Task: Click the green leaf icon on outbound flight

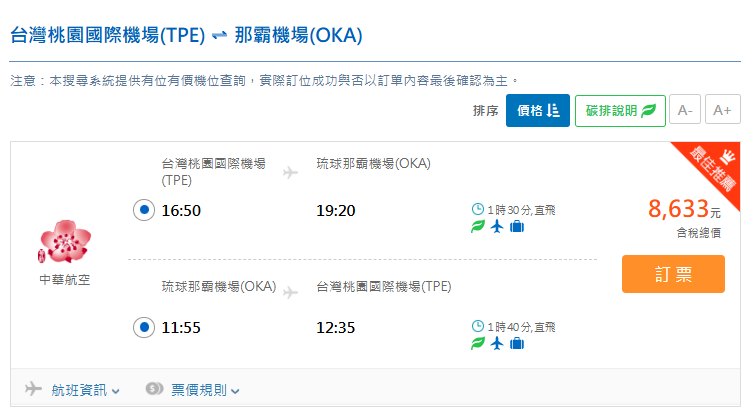Action: [478, 227]
